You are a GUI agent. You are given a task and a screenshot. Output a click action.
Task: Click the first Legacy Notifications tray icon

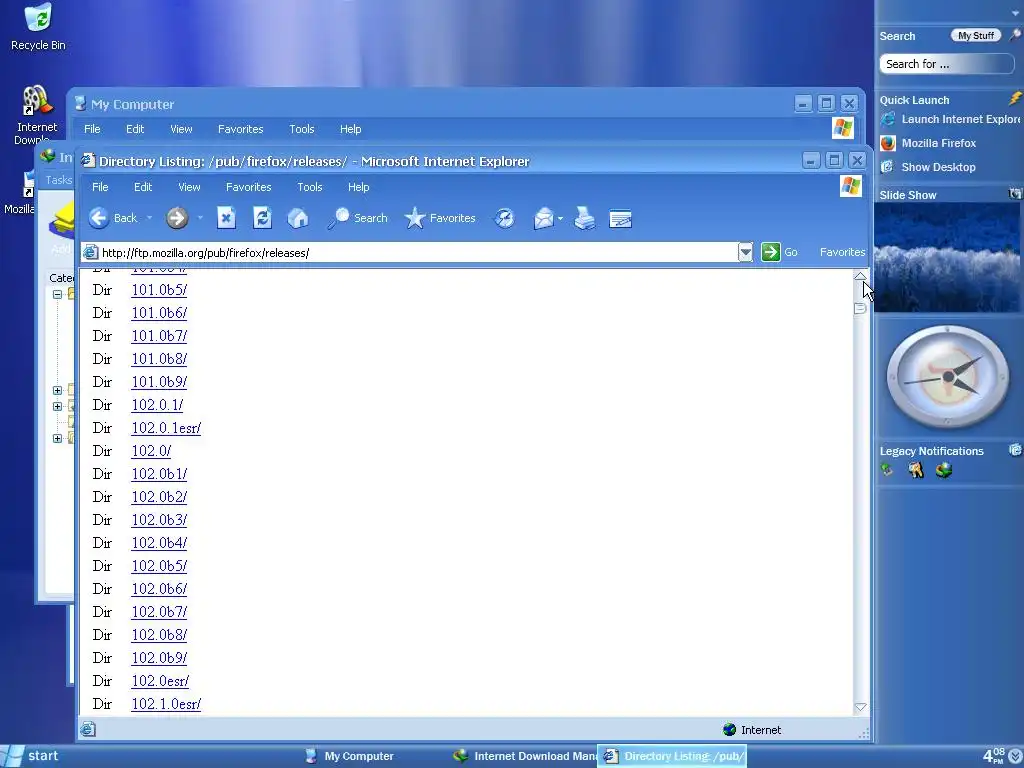887,470
